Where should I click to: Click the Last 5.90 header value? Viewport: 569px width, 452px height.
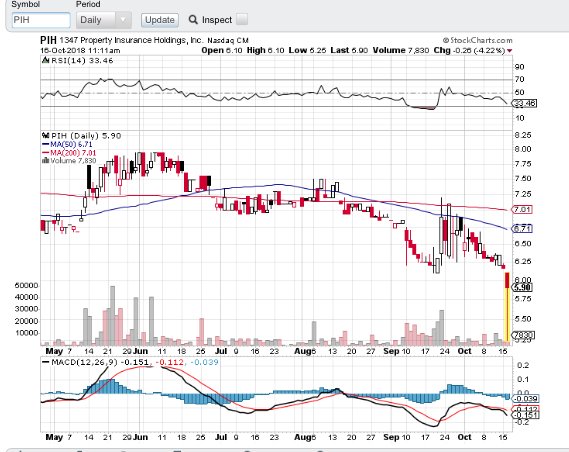(x=349, y=50)
